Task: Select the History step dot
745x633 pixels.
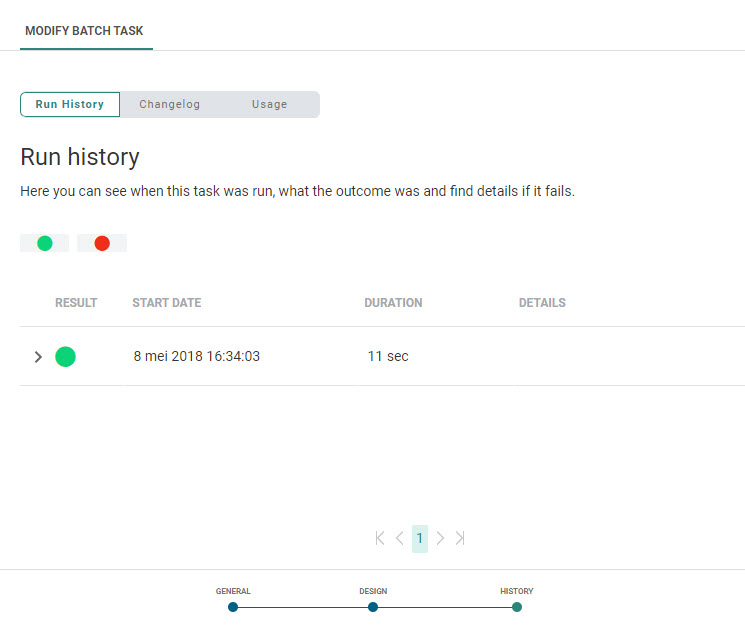Action: coord(517,606)
